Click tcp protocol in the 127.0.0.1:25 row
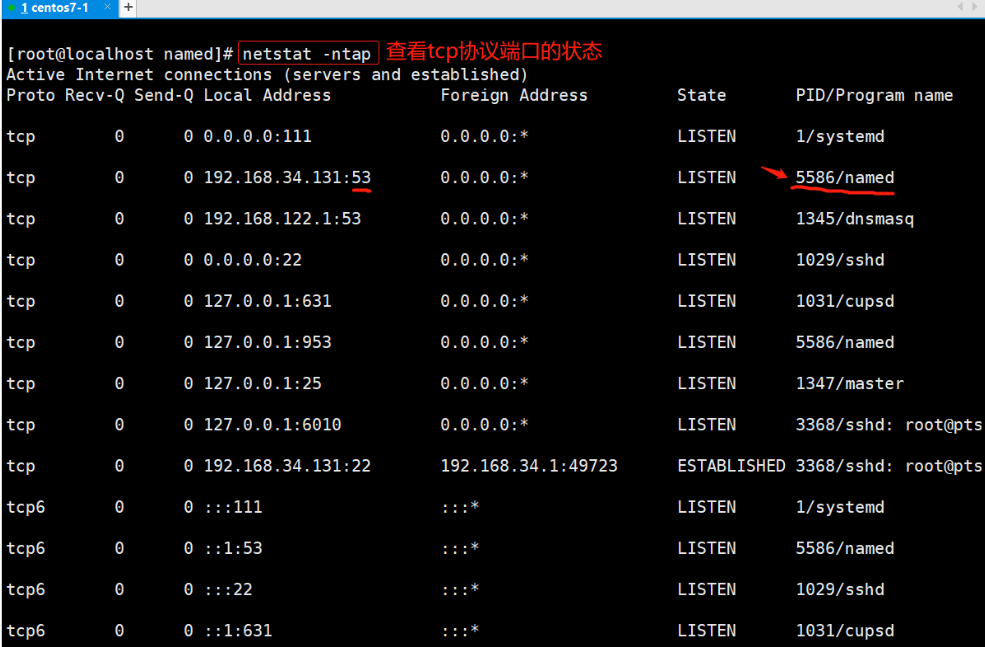 click(x=21, y=383)
